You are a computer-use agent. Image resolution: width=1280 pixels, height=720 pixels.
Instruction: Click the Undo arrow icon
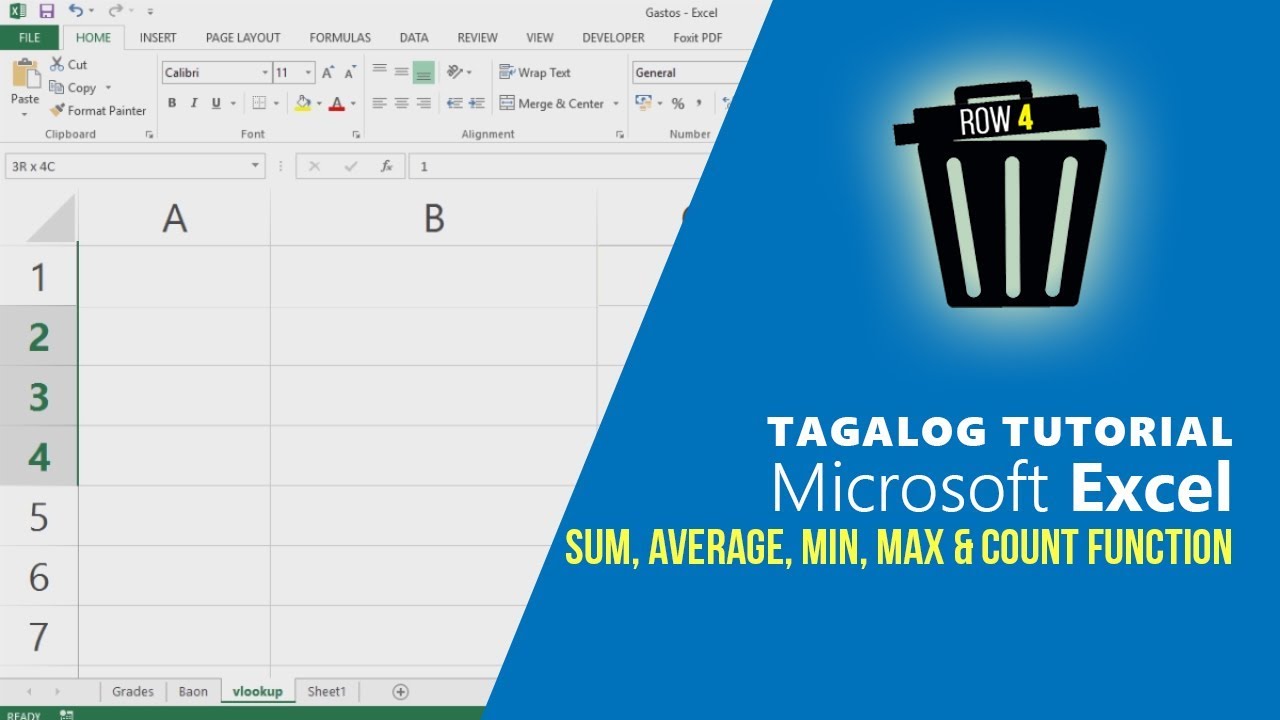coord(75,11)
